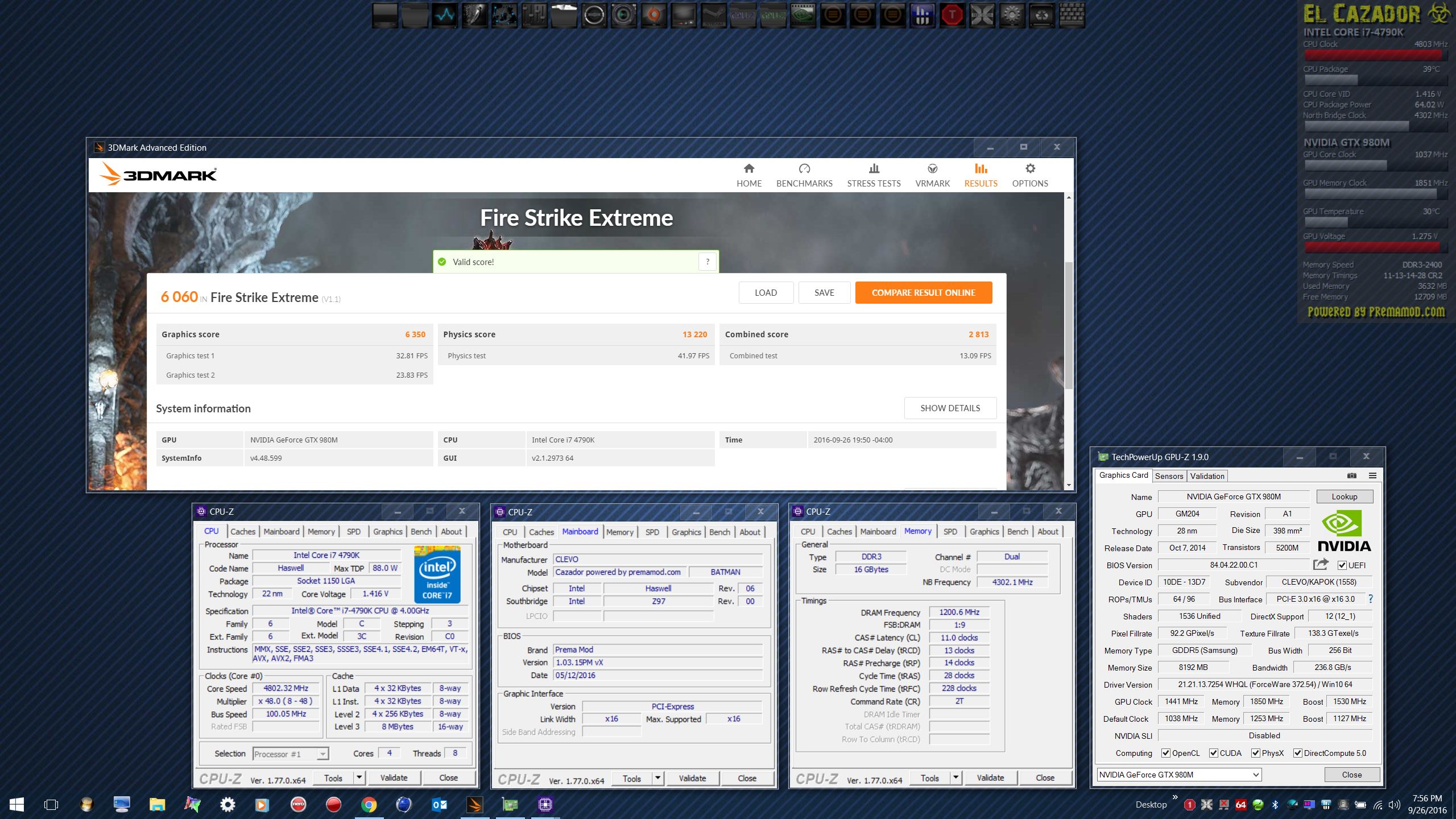Screen dimensions: 1456x819
Task: Expand Tools dropdown arrow in Mainboard CPU-Z window
Action: point(657,778)
